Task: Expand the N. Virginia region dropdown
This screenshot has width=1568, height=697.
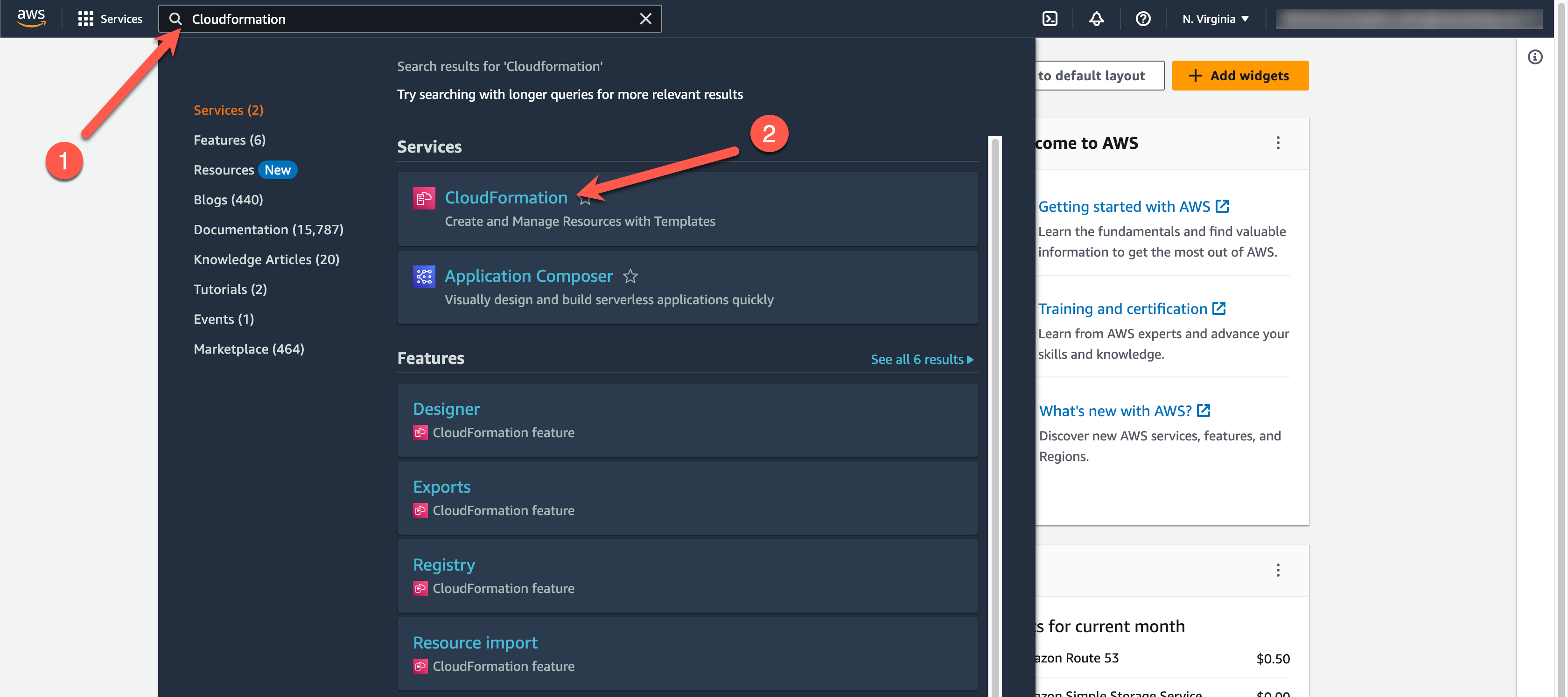Action: point(1215,19)
